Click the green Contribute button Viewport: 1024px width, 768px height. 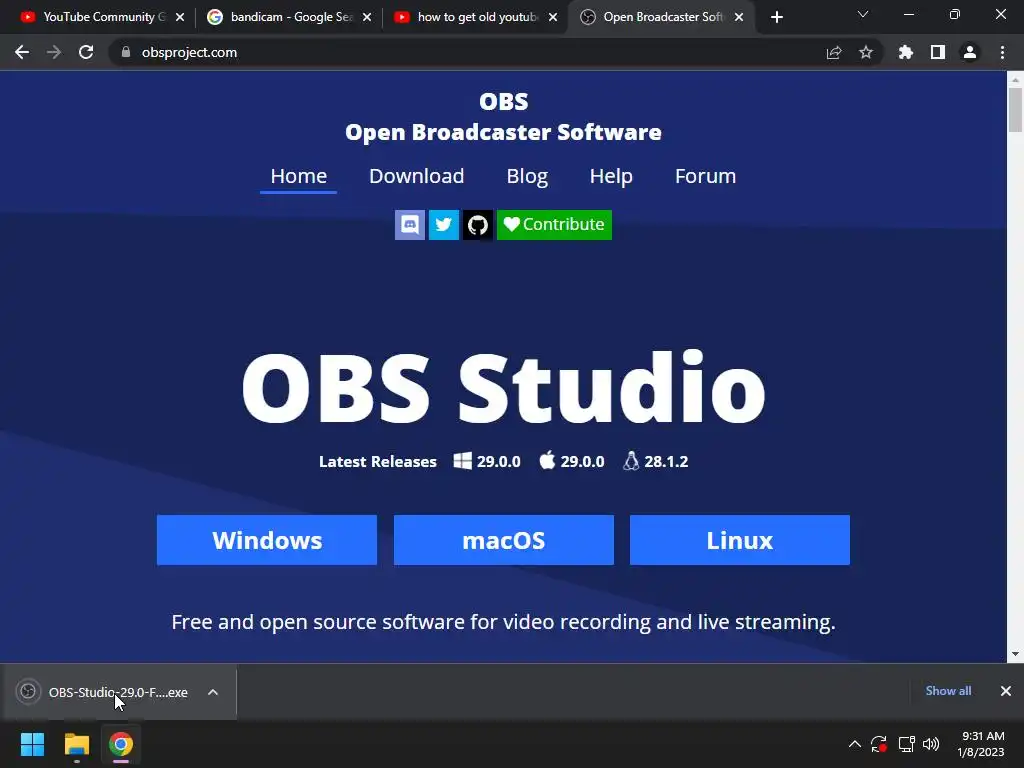pyautogui.click(x=554, y=225)
